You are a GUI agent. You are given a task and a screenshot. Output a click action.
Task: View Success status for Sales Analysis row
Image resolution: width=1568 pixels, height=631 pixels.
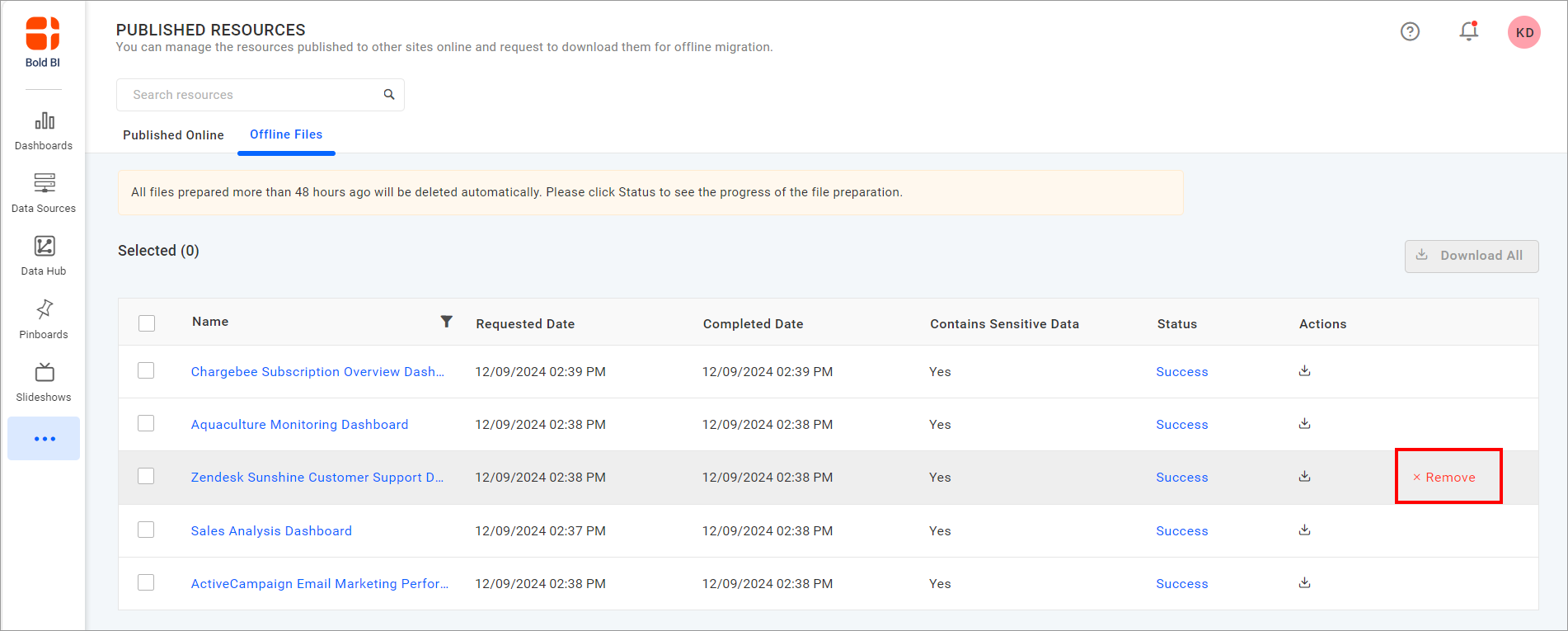click(x=1181, y=531)
